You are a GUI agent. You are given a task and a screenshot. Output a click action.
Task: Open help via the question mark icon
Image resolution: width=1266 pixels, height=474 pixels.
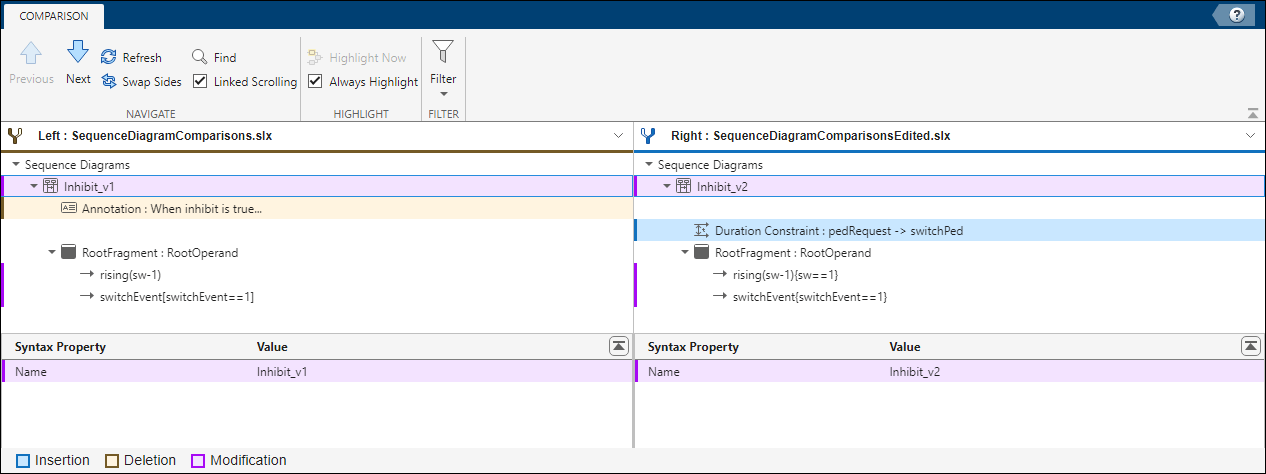click(x=1236, y=15)
